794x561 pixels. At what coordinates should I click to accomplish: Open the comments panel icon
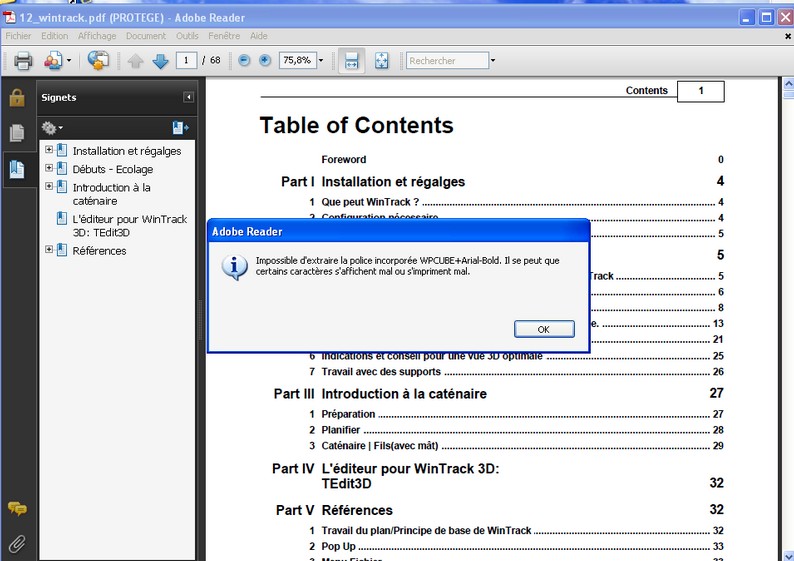17,508
